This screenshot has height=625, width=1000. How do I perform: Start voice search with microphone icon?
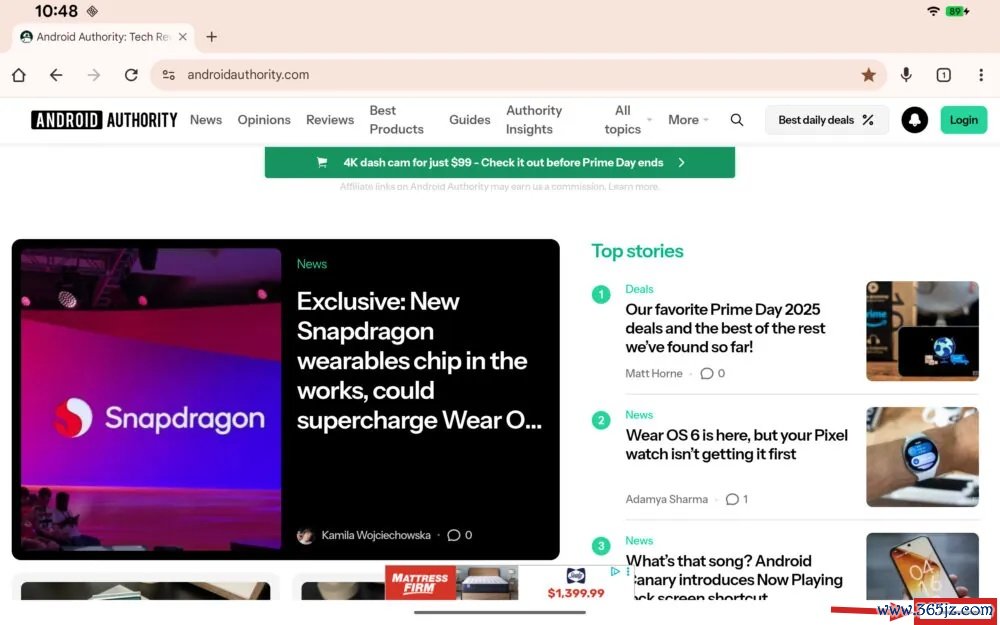tap(906, 75)
